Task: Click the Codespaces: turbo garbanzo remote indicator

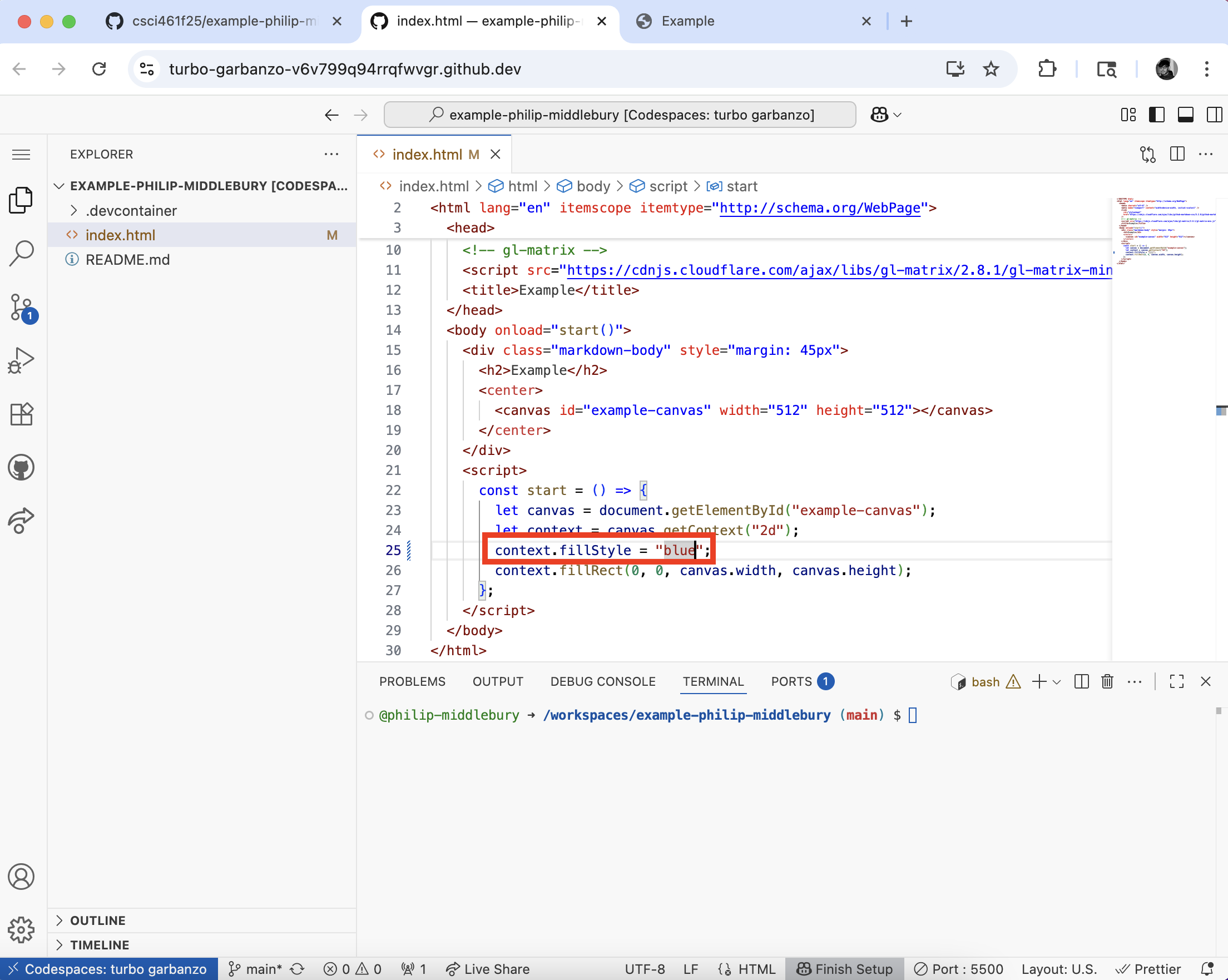Action: point(109,969)
